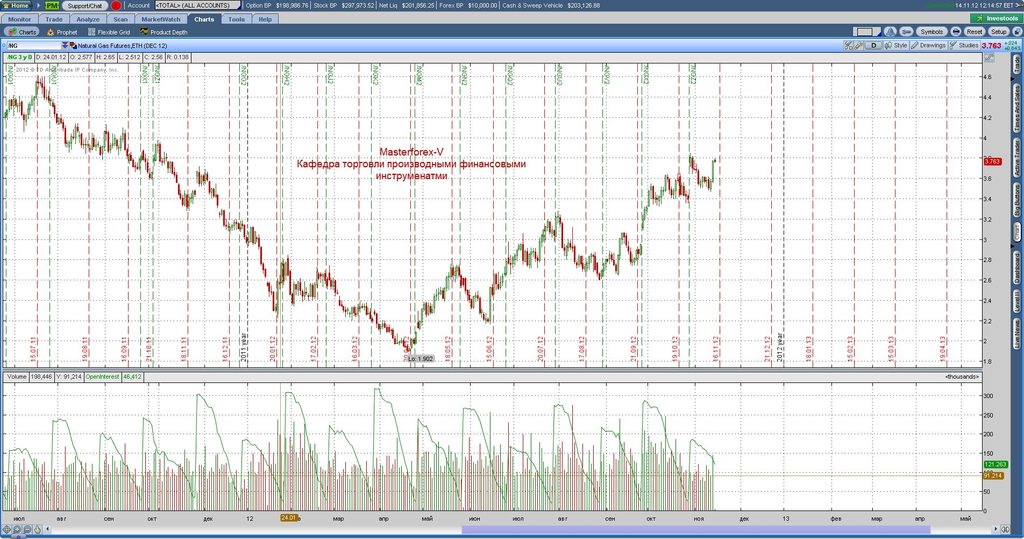Click the pencil drawing tool icon
Image resolution: width=1024 pixels, height=539 pixels.
(859, 46)
